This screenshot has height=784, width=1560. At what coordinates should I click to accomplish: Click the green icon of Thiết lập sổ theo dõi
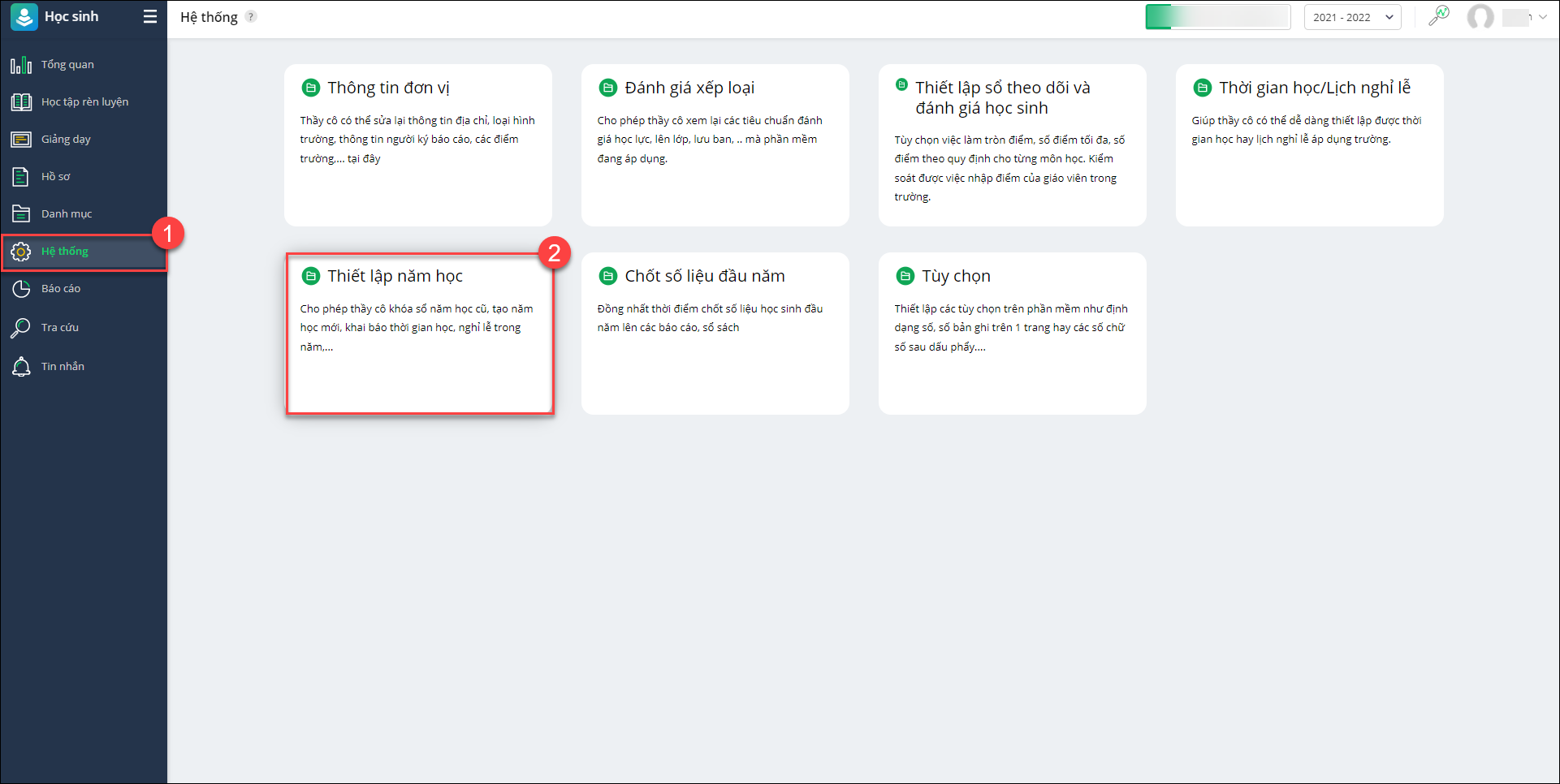pos(901,84)
